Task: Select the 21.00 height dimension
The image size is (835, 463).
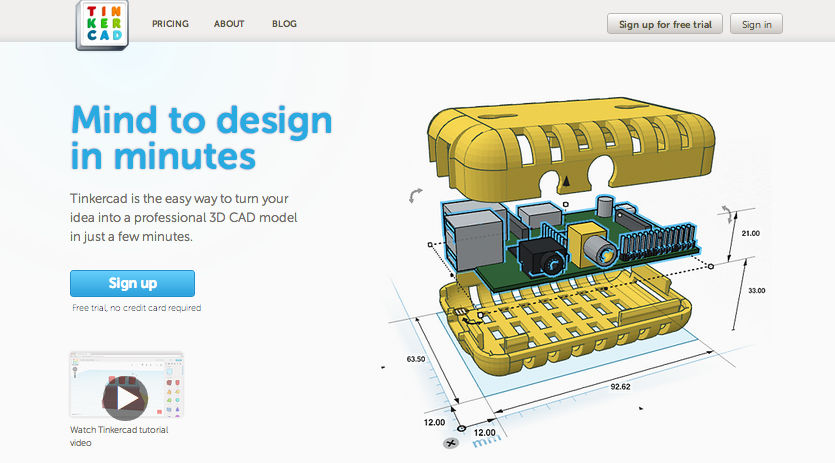Action: (x=750, y=233)
